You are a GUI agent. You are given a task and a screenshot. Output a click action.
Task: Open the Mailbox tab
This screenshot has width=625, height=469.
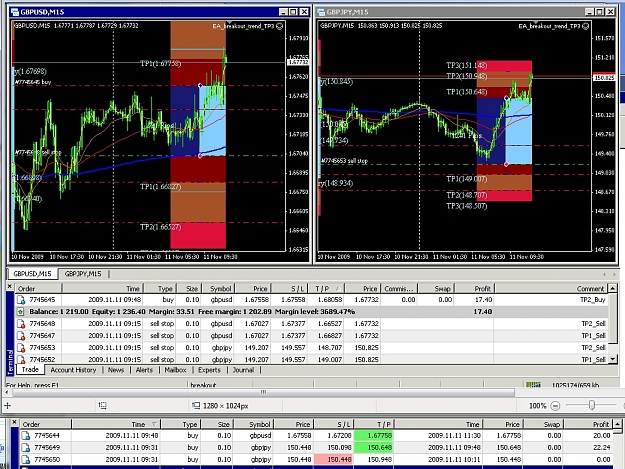[x=175, y=370]
